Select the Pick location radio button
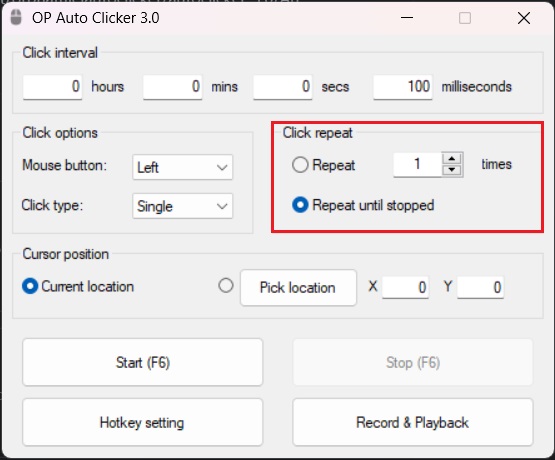The image size is (555, 460). tap(226, 285)
